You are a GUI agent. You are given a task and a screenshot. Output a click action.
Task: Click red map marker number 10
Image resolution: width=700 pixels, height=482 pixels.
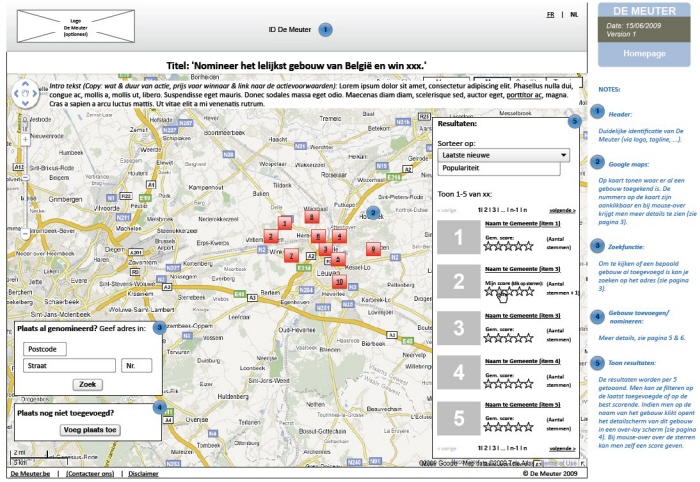pyautogui.click(x=339, y=282)
